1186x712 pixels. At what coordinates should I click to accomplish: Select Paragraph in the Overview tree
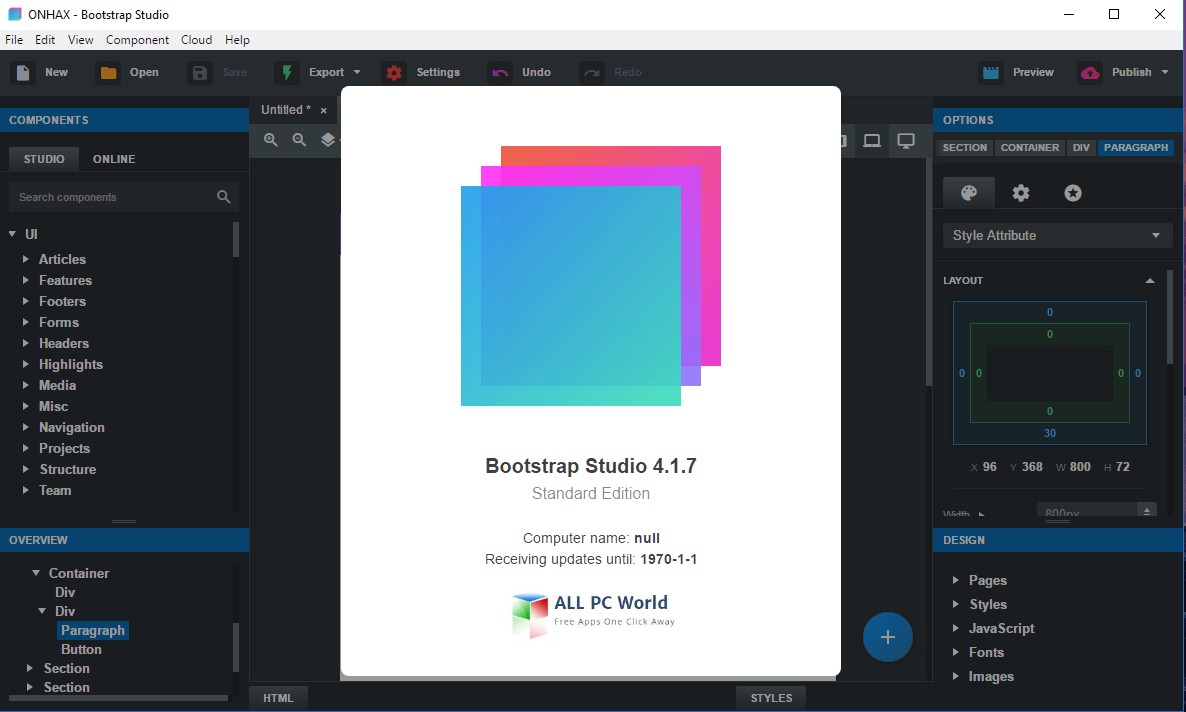93,630
